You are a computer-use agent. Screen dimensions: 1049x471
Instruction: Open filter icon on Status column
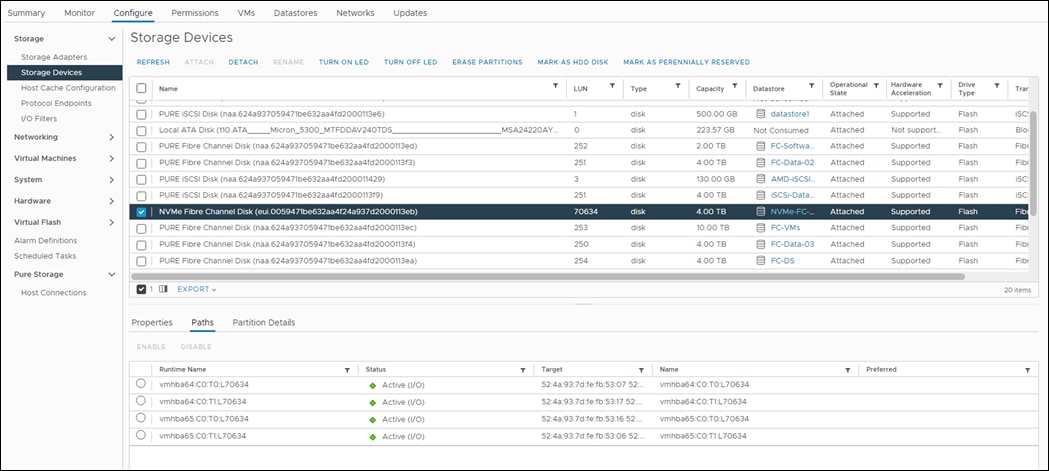pos(522,370)
